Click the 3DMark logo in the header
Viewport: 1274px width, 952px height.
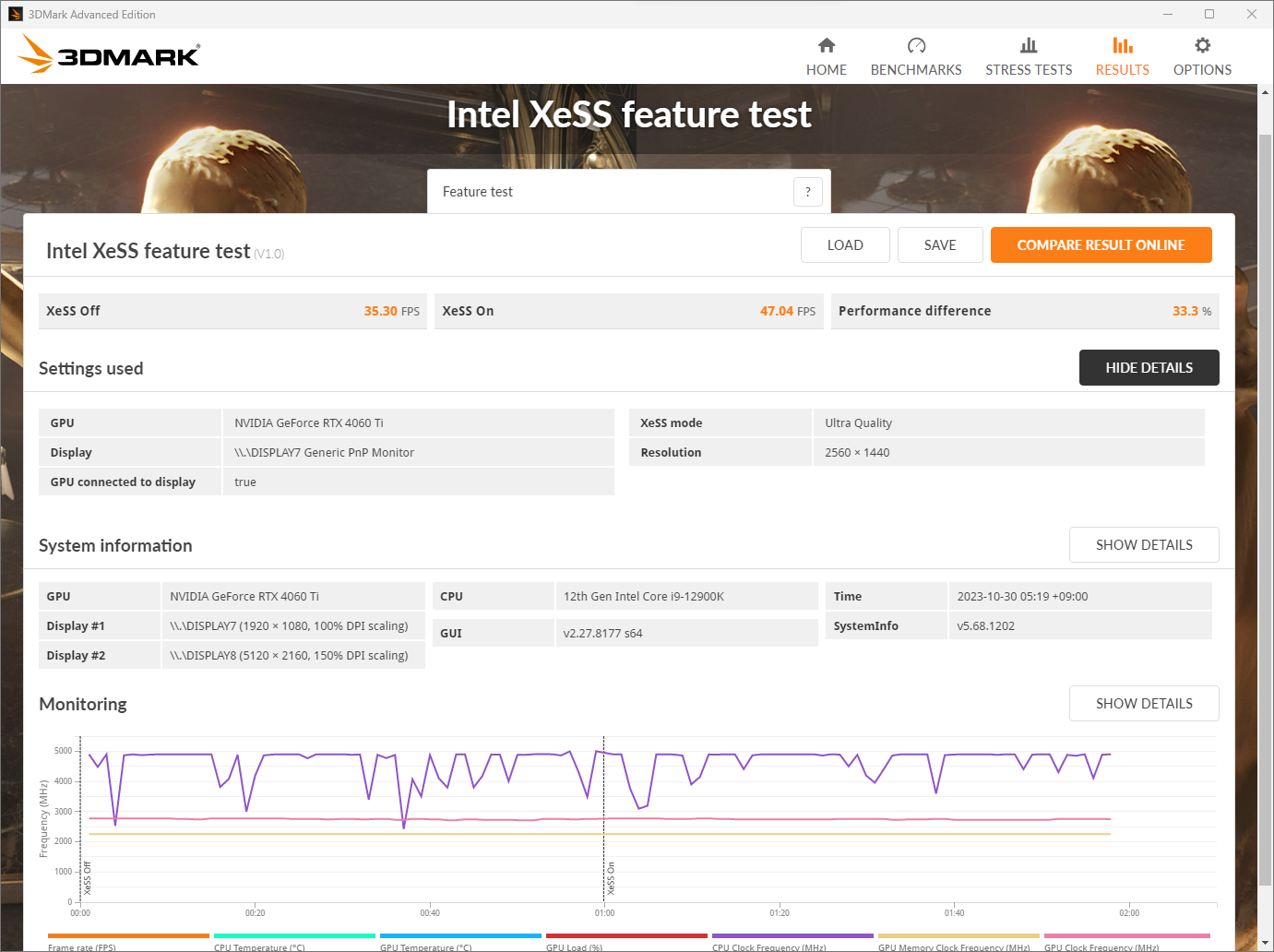pos(109,54)
